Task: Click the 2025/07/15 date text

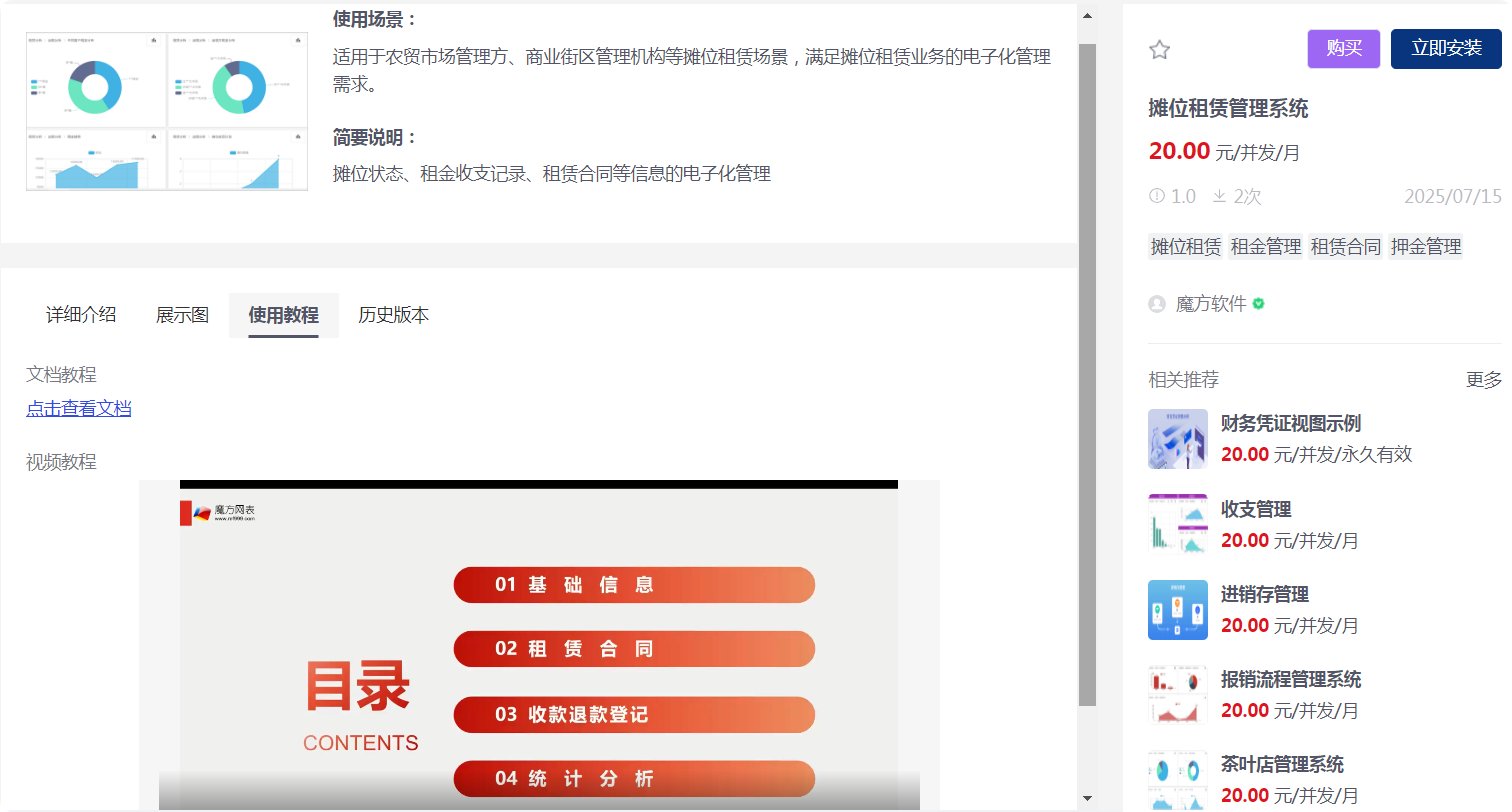Action: (x=1453, y=196)
